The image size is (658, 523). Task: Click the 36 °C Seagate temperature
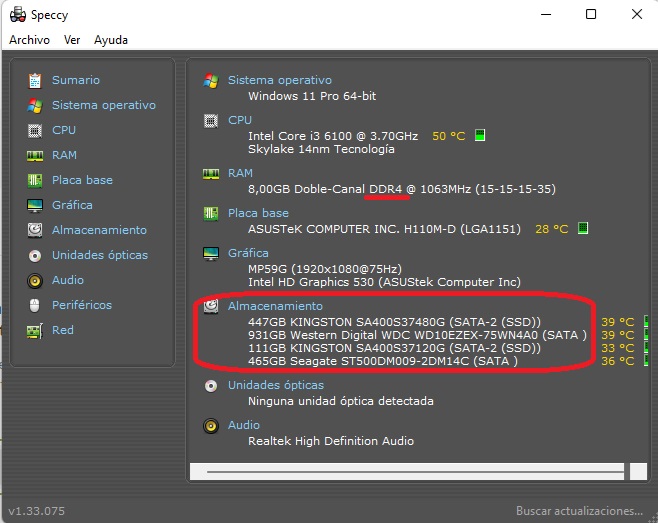[618, 361]
